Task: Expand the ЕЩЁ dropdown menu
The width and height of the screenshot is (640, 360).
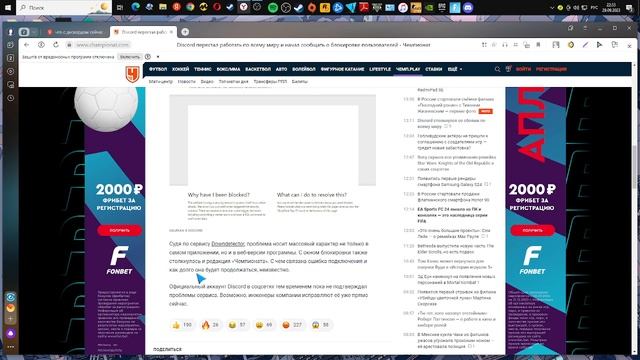Action: pyautogui.click(x=455, y=69)
